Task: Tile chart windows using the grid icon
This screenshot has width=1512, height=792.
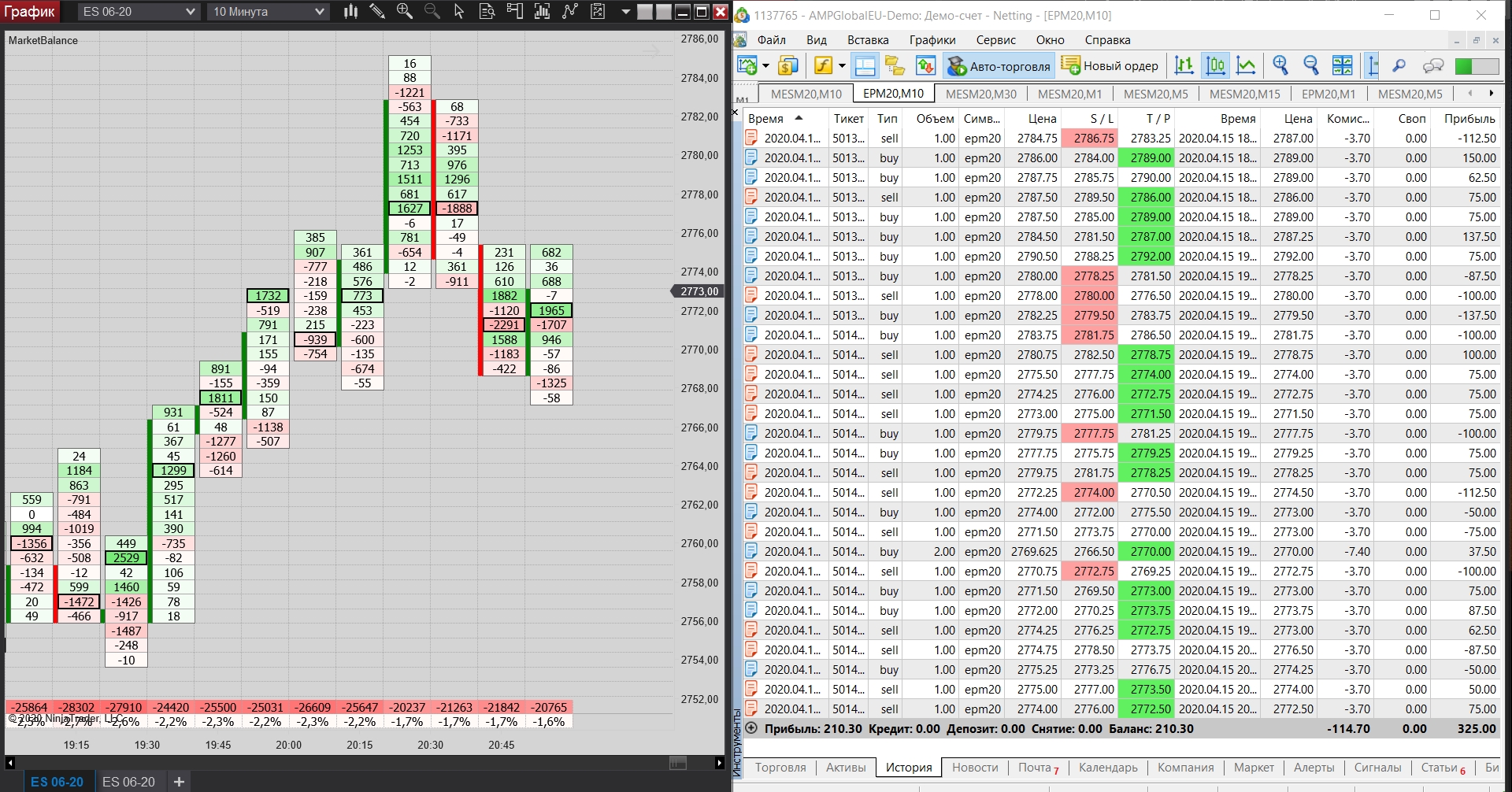Action: [1342, 66]
